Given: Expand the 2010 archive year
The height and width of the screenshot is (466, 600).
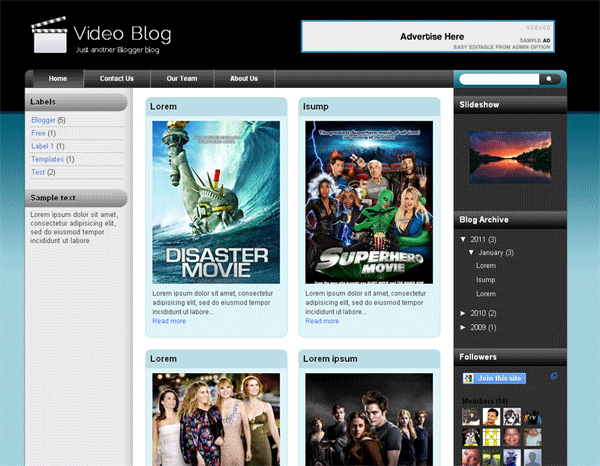Looking at the screenshot, I should [463, 313].
